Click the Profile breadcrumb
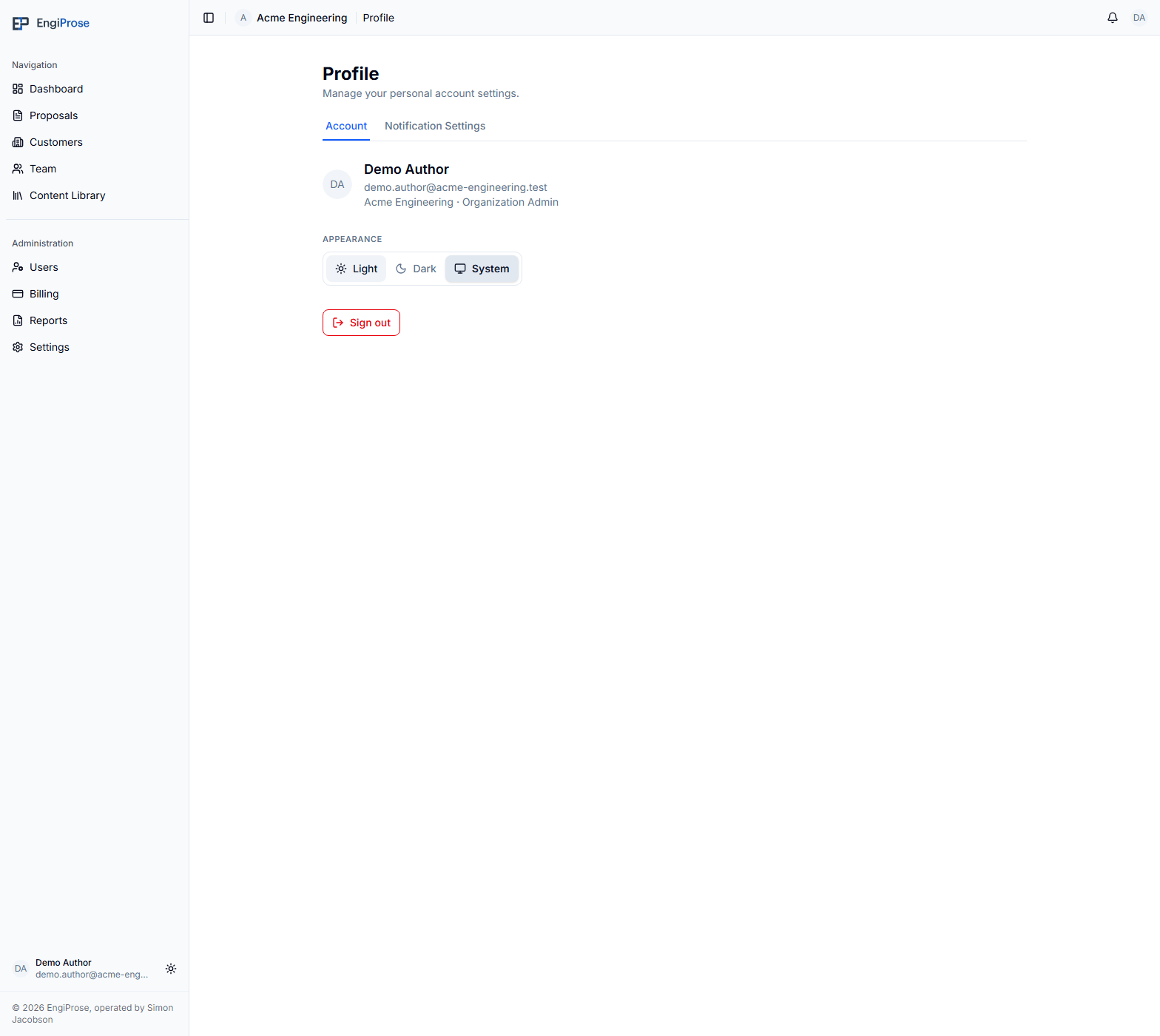This screenshot has width=1160, height=1036. pyautogui.click(x=379, y=18)
